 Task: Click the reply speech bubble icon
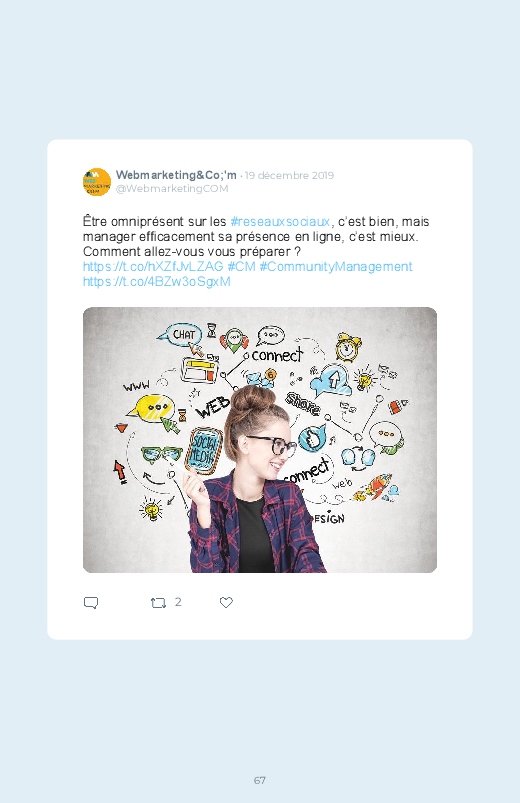click(91, 602)
